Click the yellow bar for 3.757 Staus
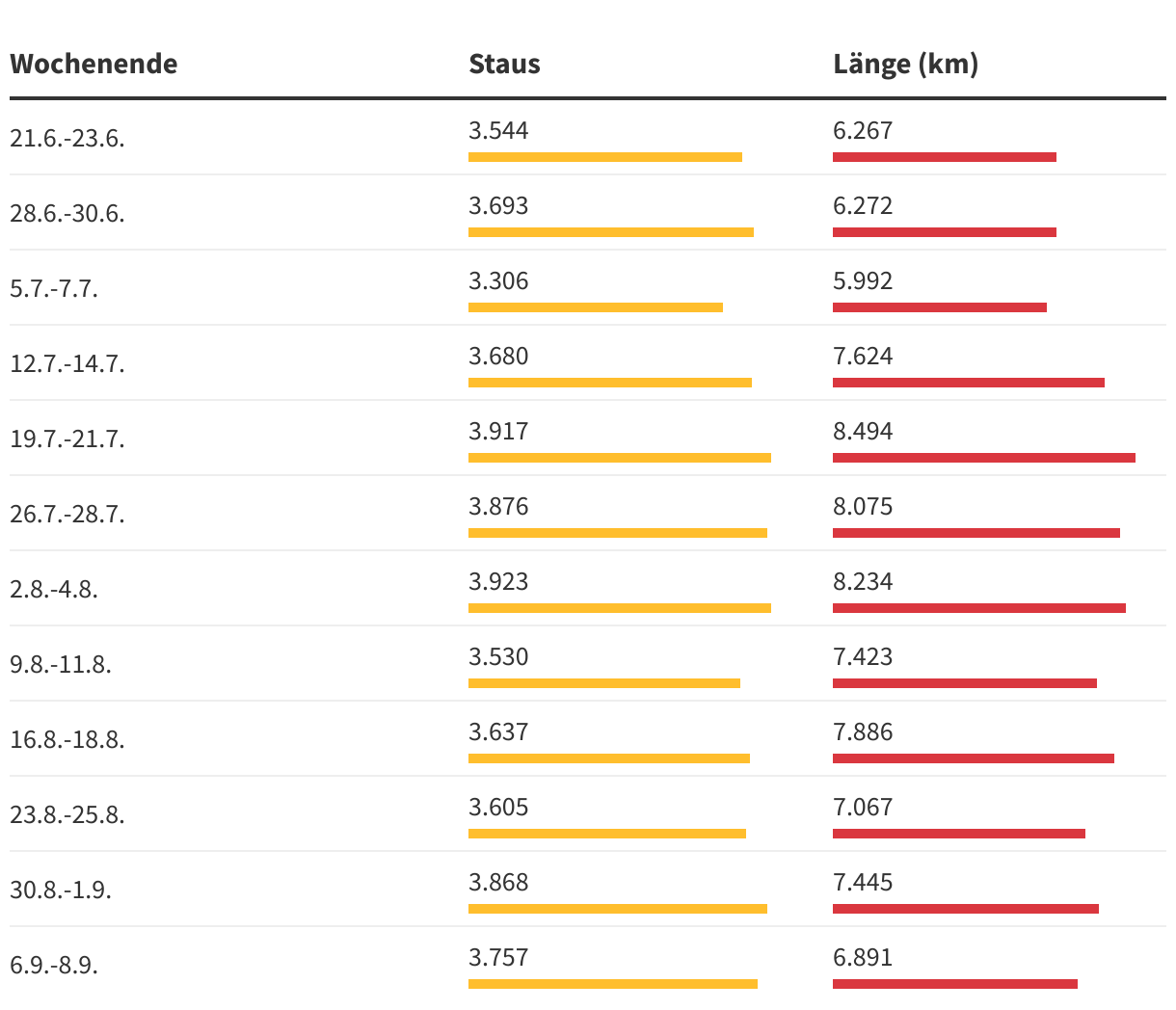The height and width of the screenshot is (1010, 1176). (x=613, y=984)
